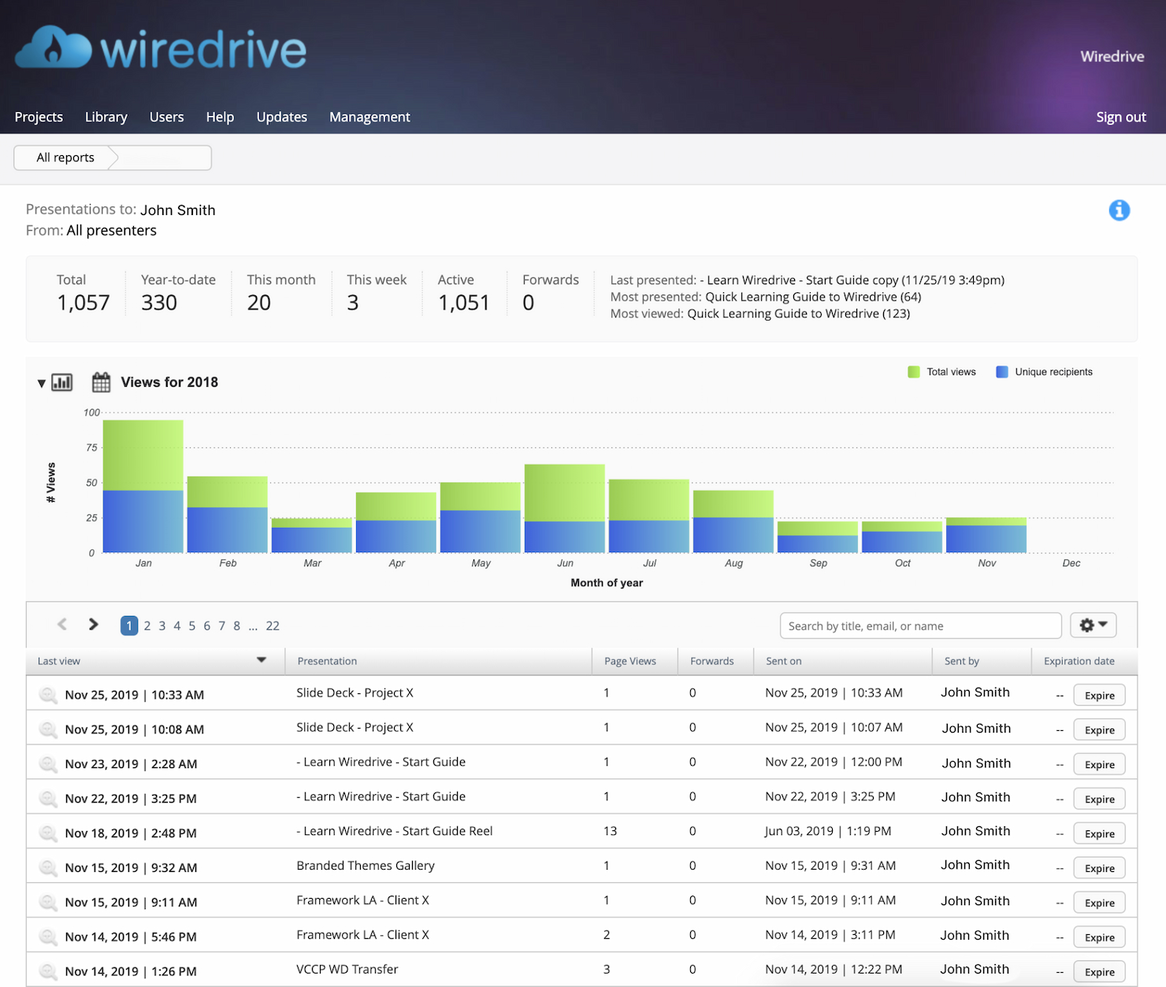The height and width of the screenshot is (987, 1166).
Task: Go to the next page arrow
Action: (x=93, y=625)
